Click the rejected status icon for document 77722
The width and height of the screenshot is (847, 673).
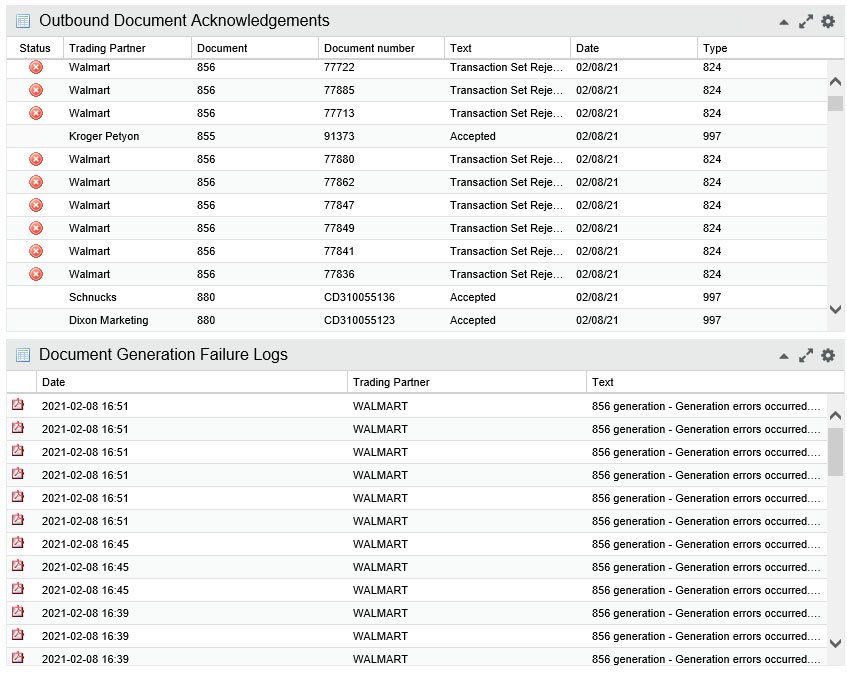36,67
